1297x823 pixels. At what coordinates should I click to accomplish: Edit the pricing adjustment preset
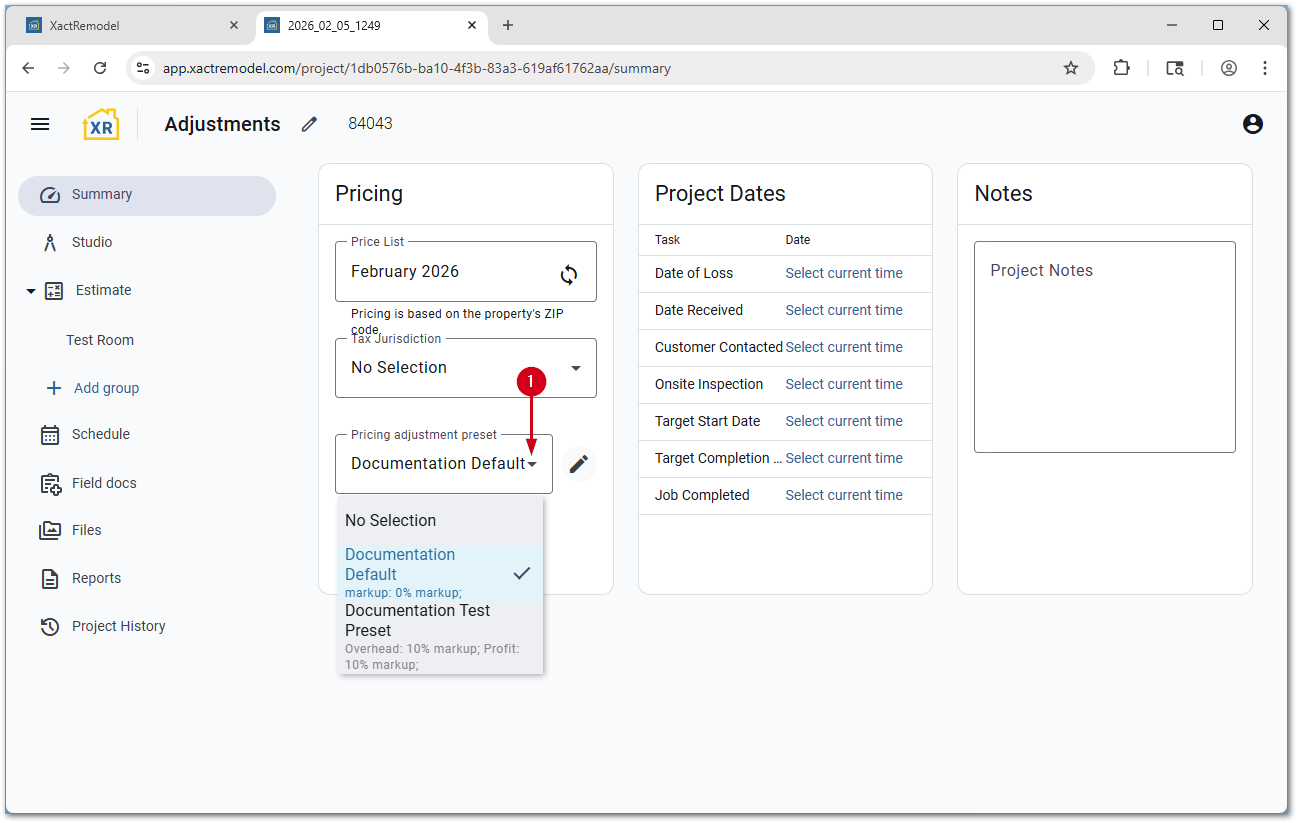(579, 464)
